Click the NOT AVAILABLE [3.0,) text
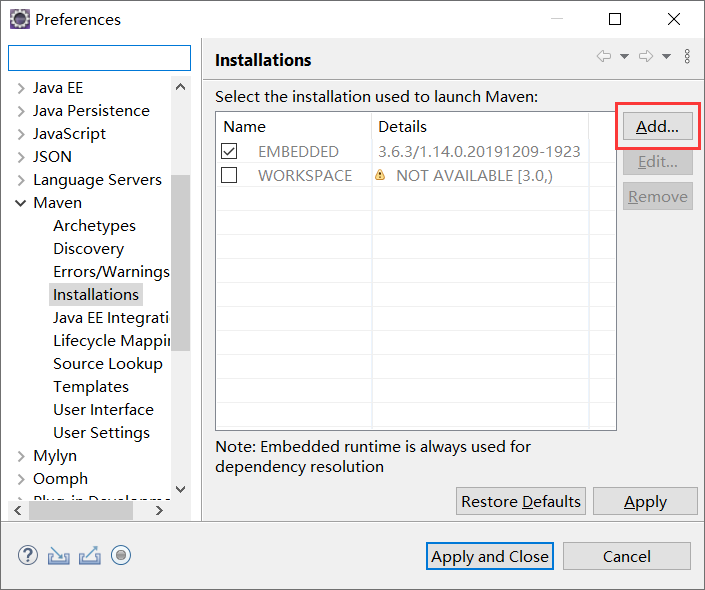This screenshot has width=705, height=590. (474, 175)
